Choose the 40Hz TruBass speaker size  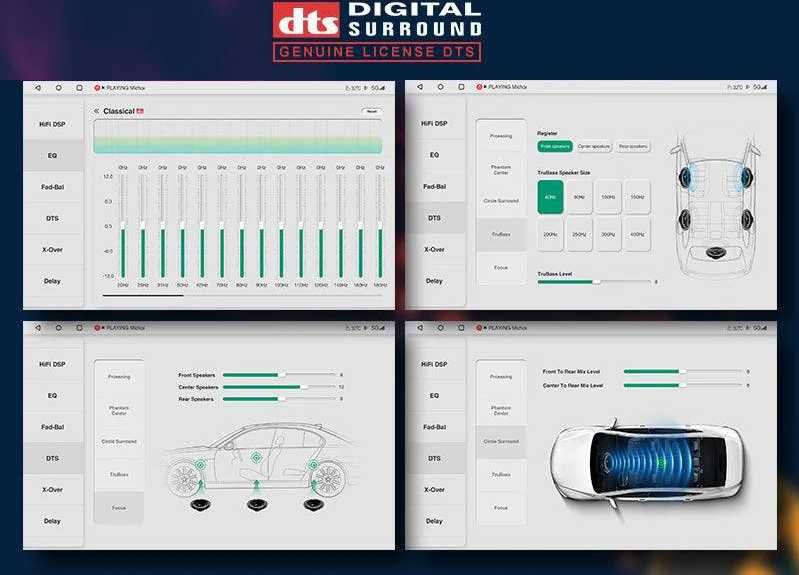pyautogui.click(x=550, y=197)
